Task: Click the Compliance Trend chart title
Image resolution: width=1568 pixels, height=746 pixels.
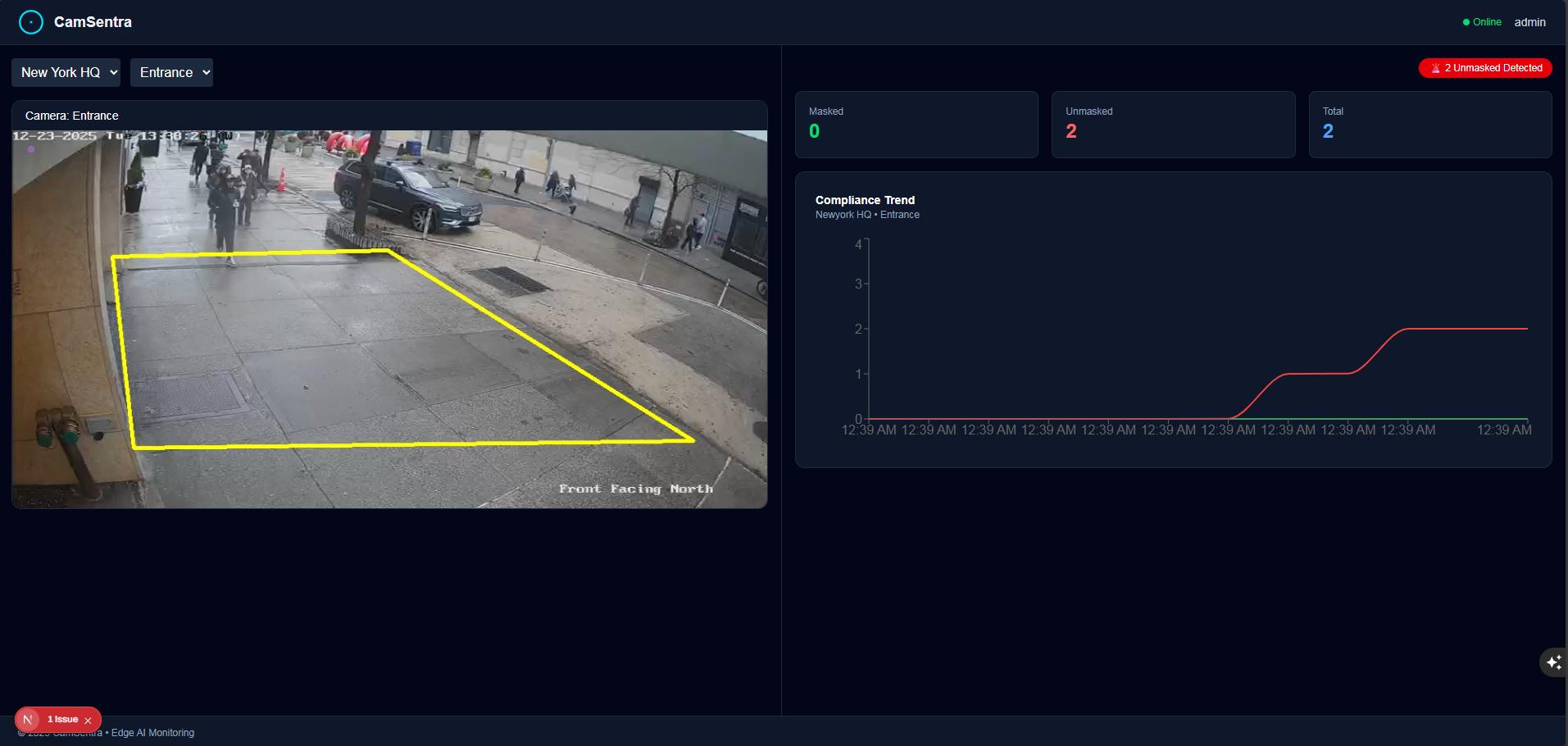Action: coord(865,200)
